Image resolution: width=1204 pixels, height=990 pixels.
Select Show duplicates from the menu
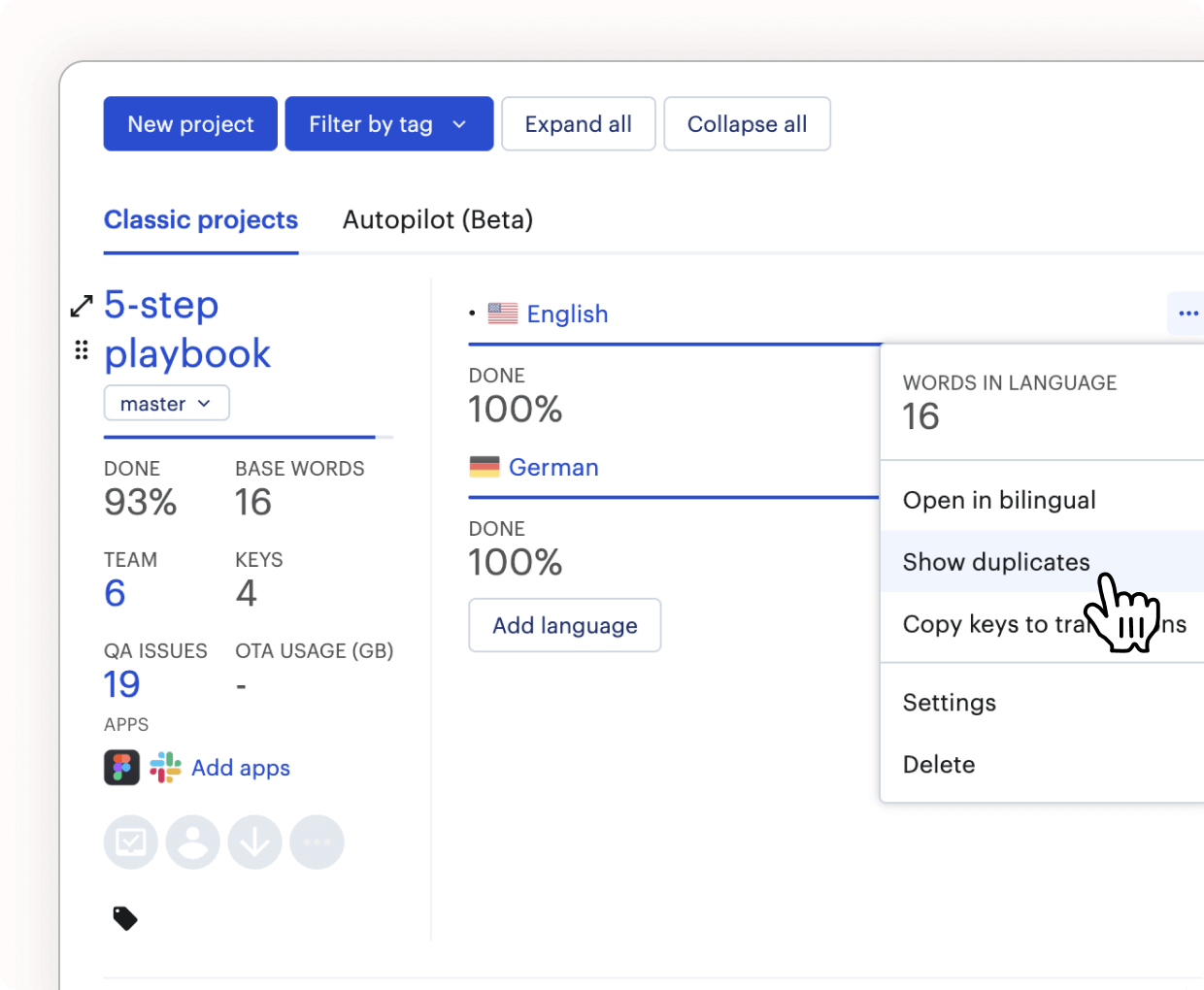pyautogui.click(x=996, y=562)
